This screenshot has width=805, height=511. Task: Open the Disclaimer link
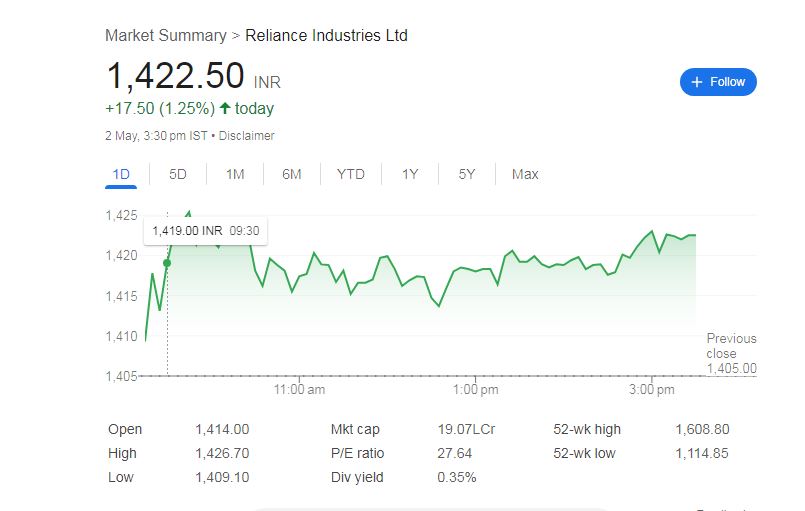pos(246,136)
